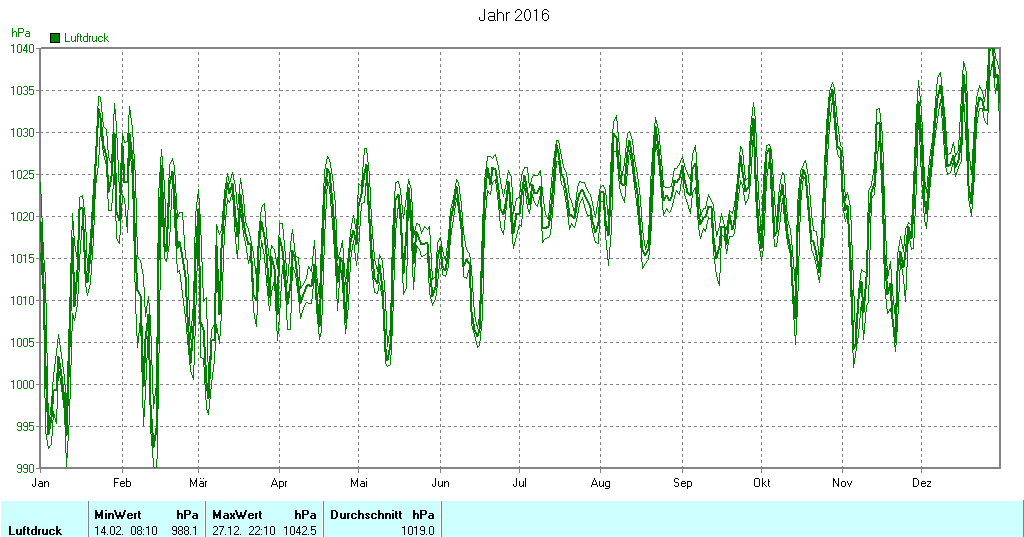Image resolution: width=1024 pixels, height=537 pixels.
Task: Select the Dez label on the time axis
Action: click(922, 483)
